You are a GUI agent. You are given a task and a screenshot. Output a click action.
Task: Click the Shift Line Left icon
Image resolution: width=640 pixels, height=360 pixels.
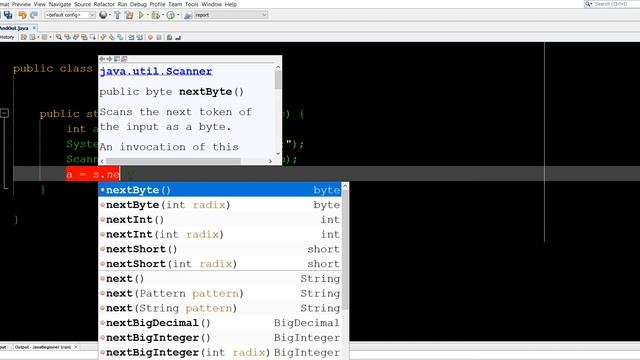131,37
